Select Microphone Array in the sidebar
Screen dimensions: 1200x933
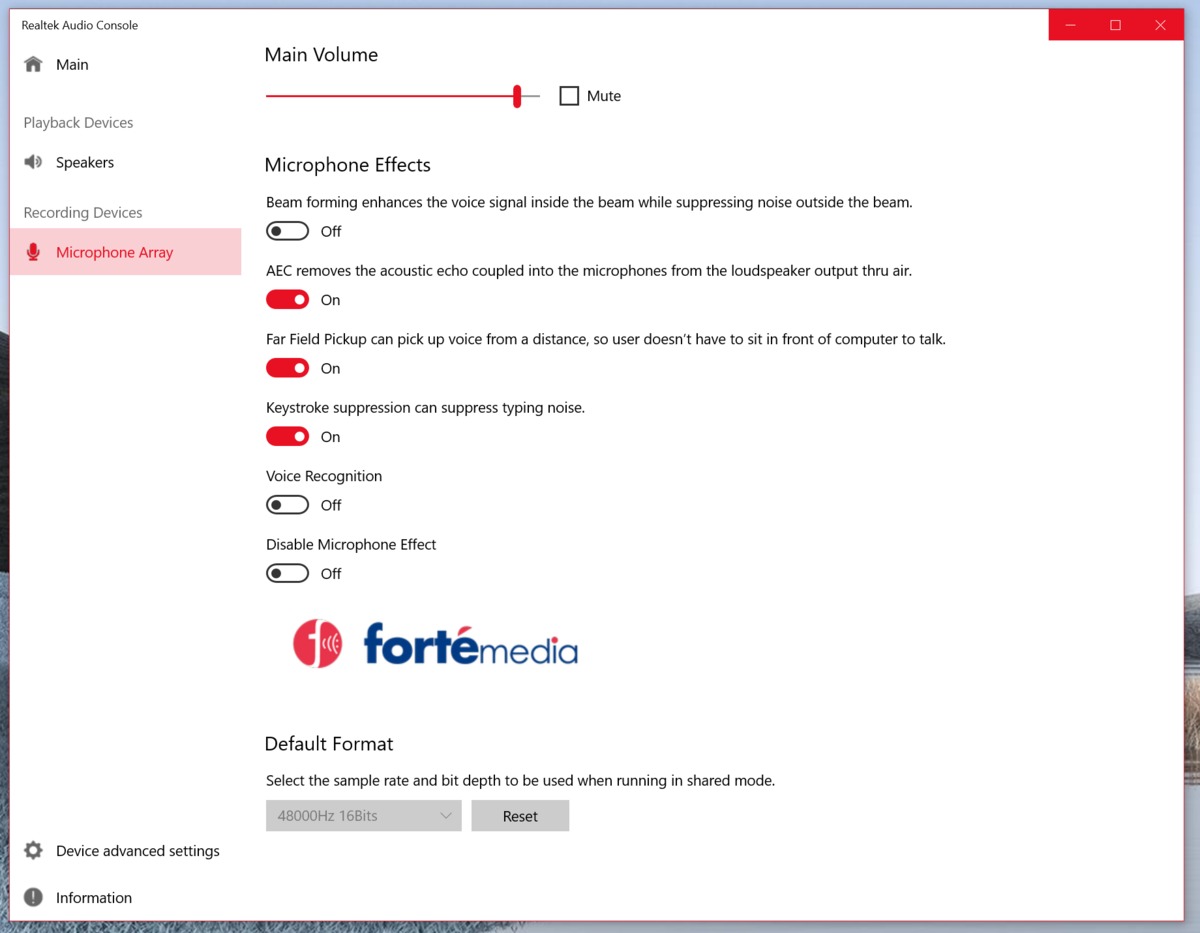point(114,252)
